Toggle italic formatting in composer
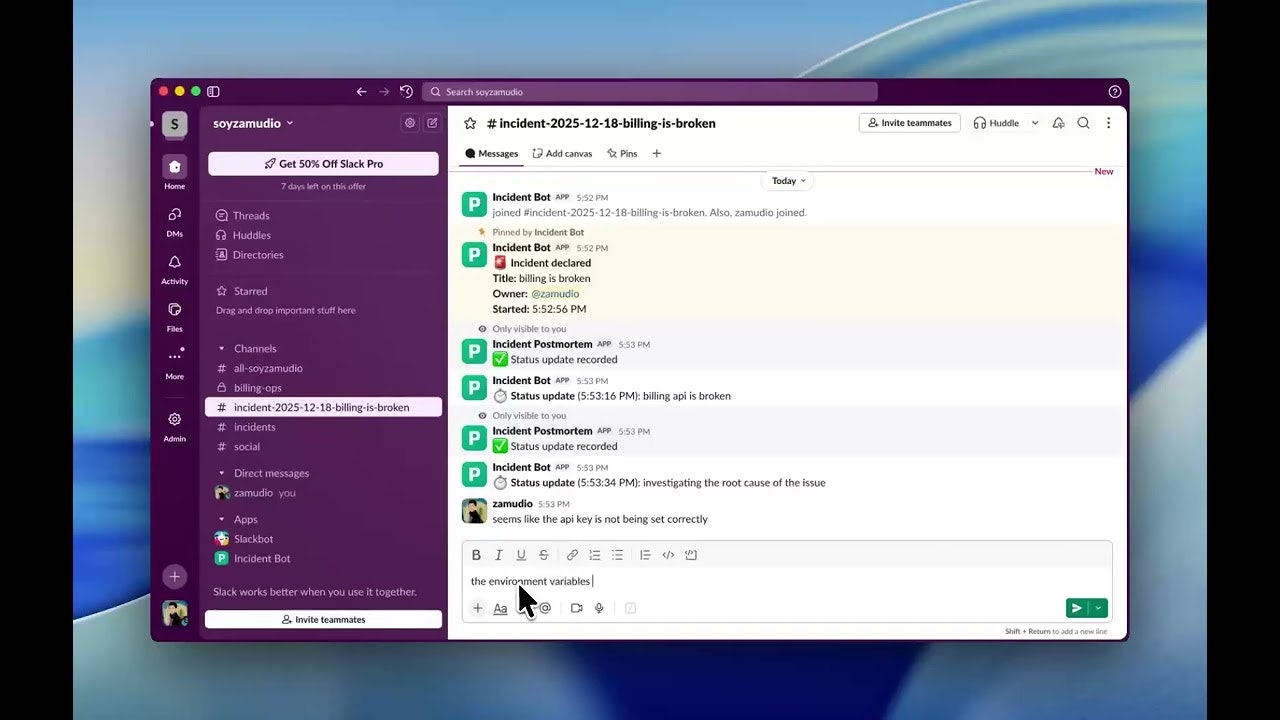The image size is (1280, 720). tap(499, 555)
